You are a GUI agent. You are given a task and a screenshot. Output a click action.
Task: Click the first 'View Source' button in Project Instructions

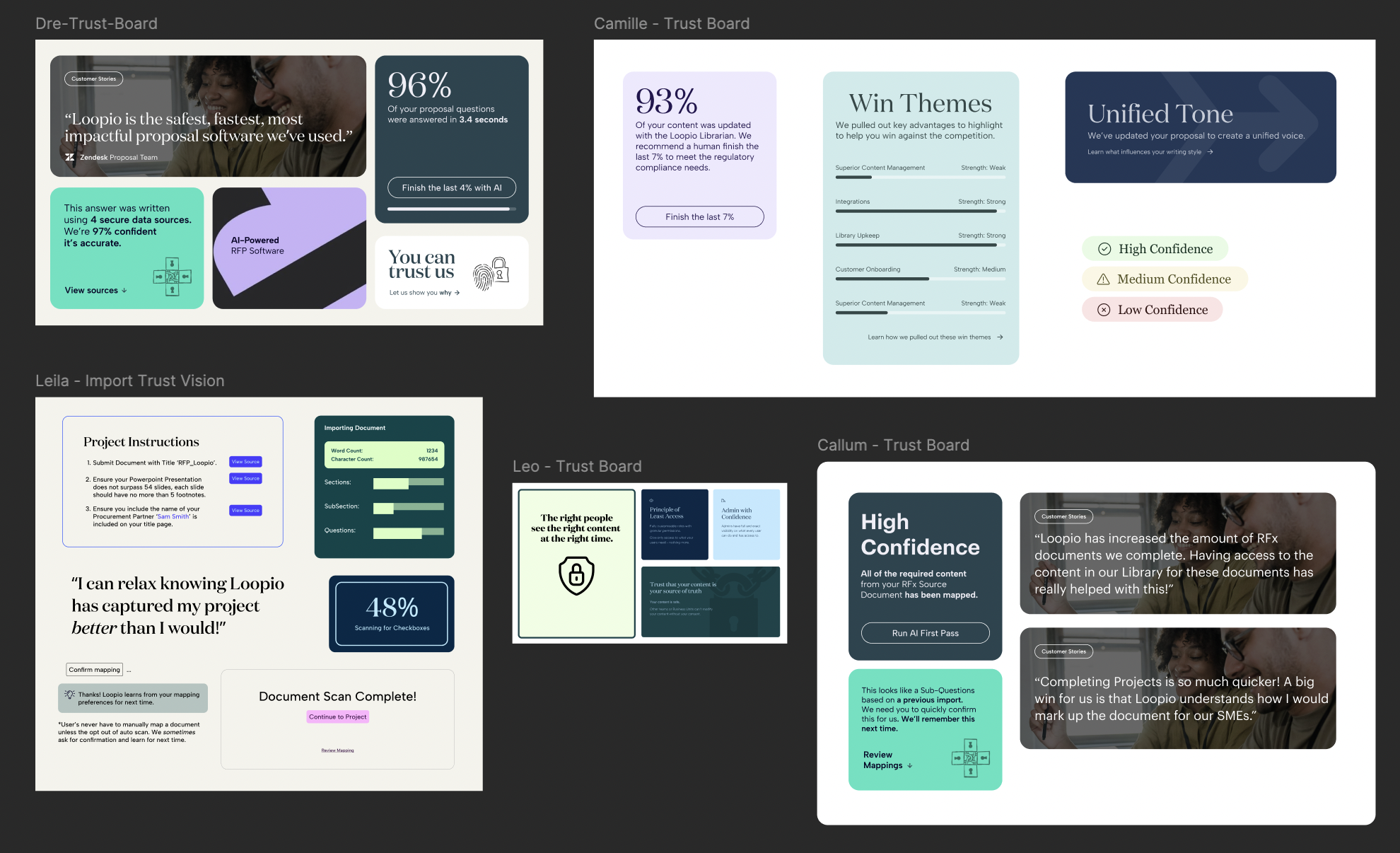pos(245,461)
